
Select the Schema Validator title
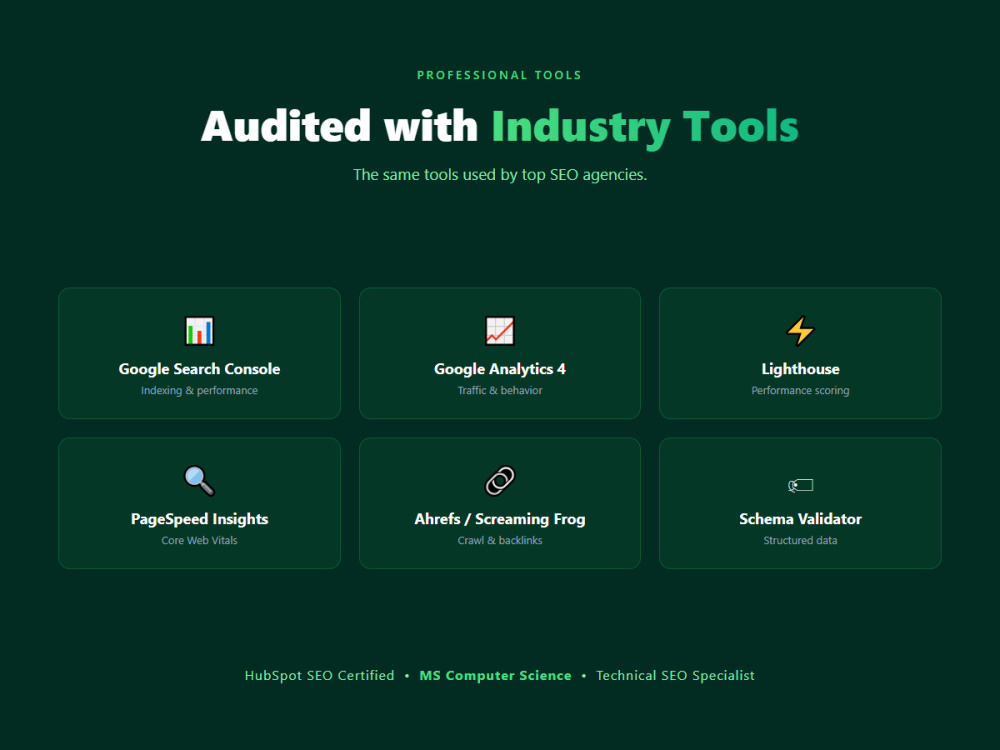tap(800, 519)
